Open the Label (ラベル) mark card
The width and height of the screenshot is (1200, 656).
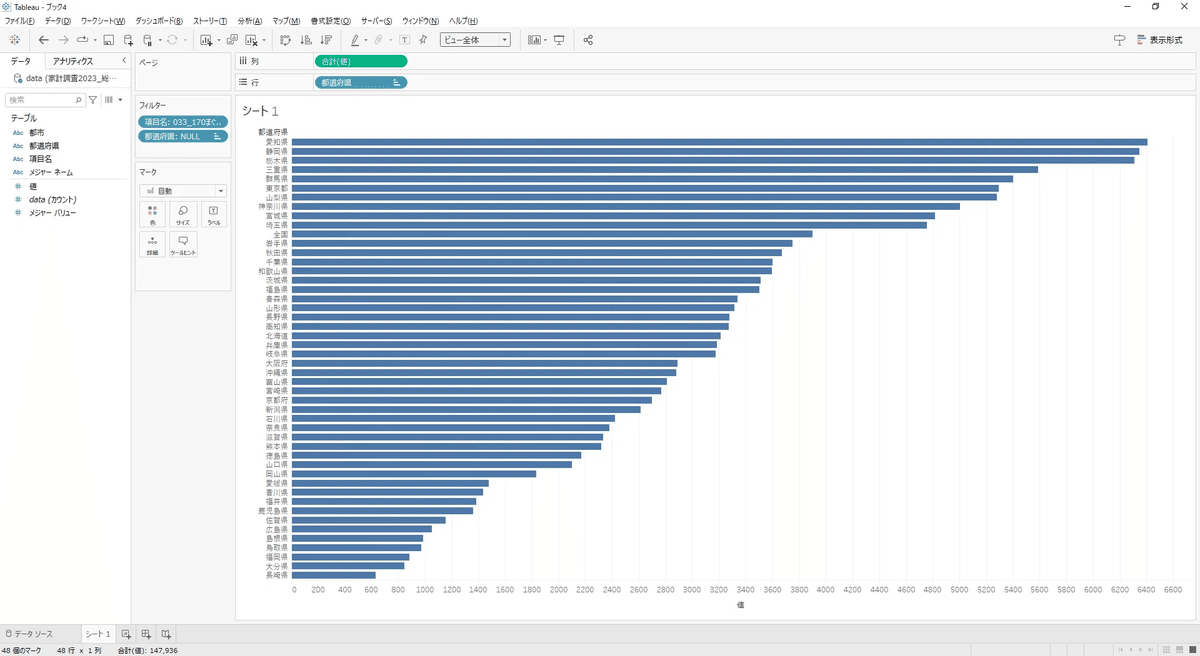[x=214, y=215]
